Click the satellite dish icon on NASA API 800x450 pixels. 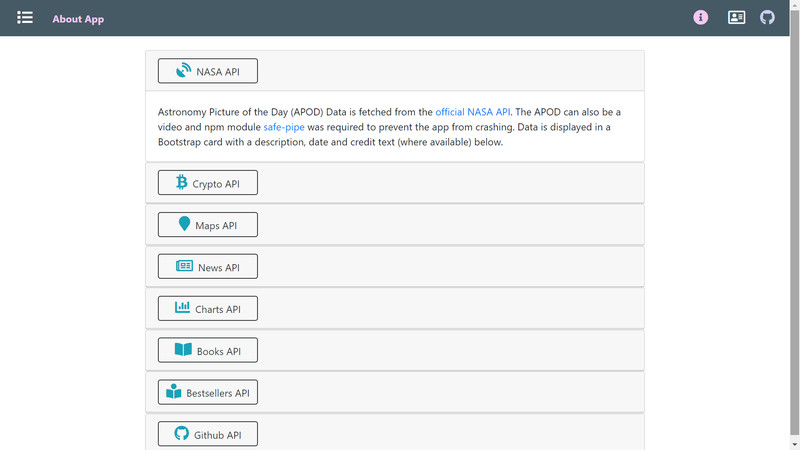[x=183, y=70]
